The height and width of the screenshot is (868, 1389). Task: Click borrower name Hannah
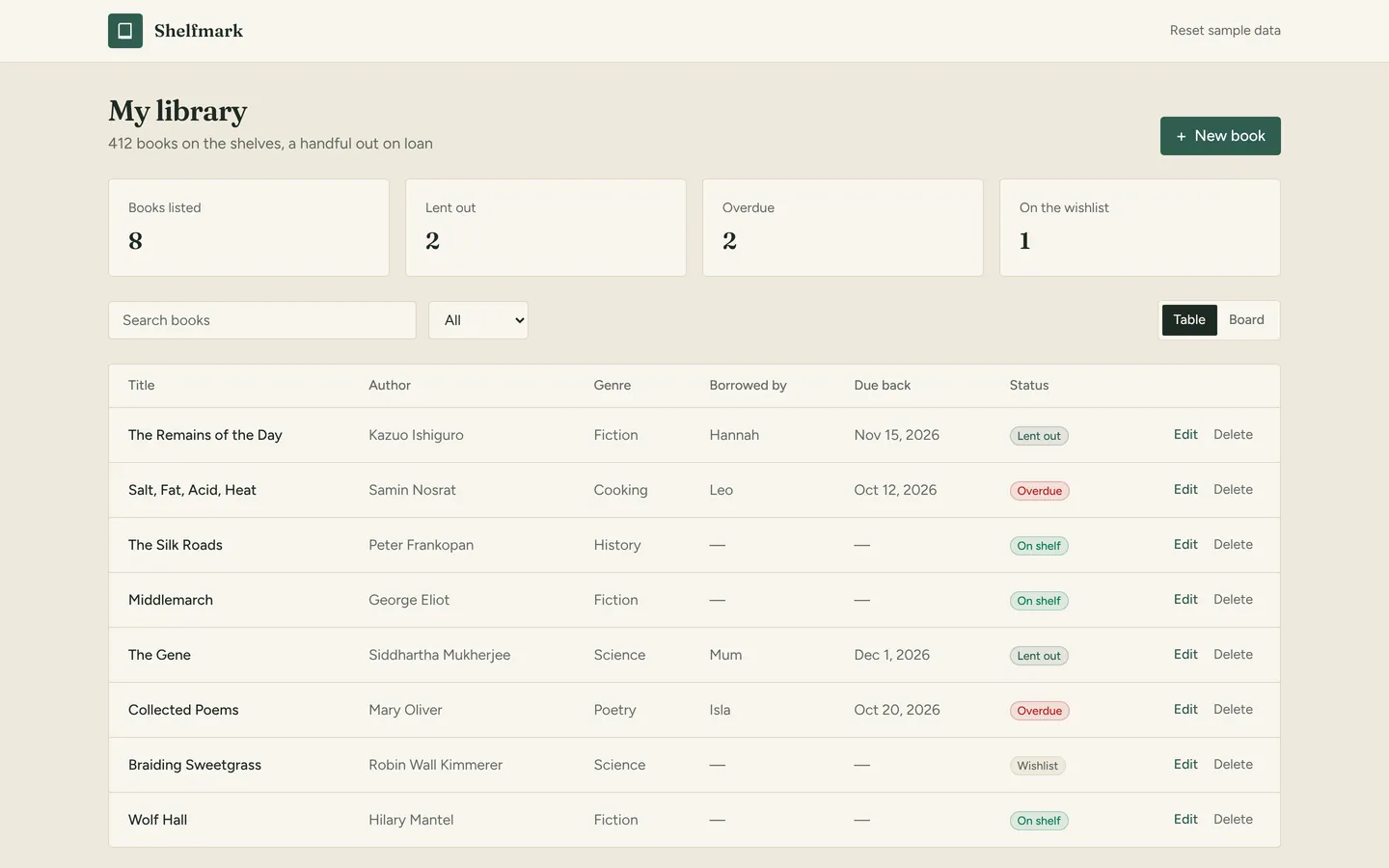click(x=734, y=435)
